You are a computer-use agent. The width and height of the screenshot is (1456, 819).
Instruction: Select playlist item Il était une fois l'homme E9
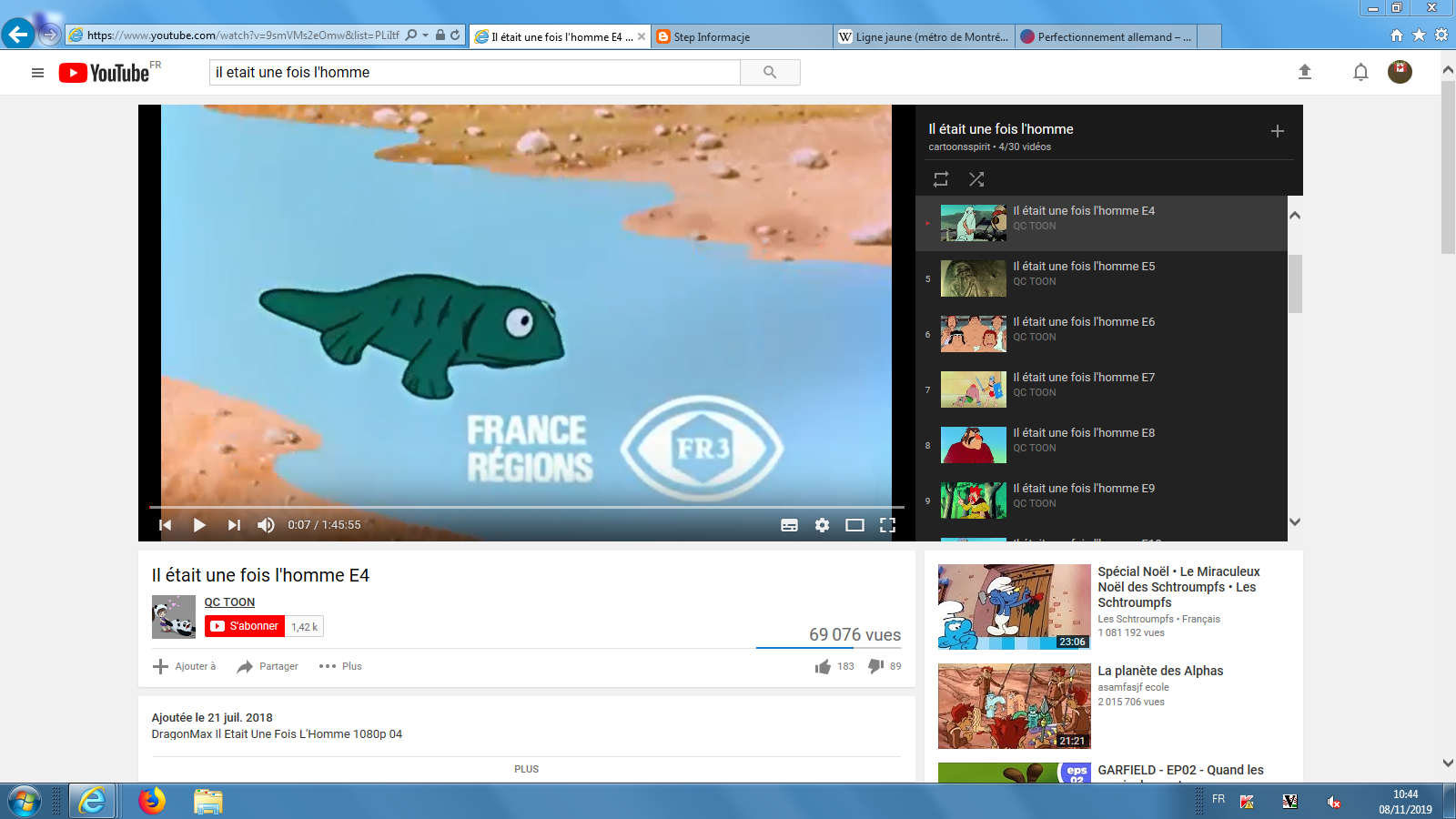[x=1101, y=500]
